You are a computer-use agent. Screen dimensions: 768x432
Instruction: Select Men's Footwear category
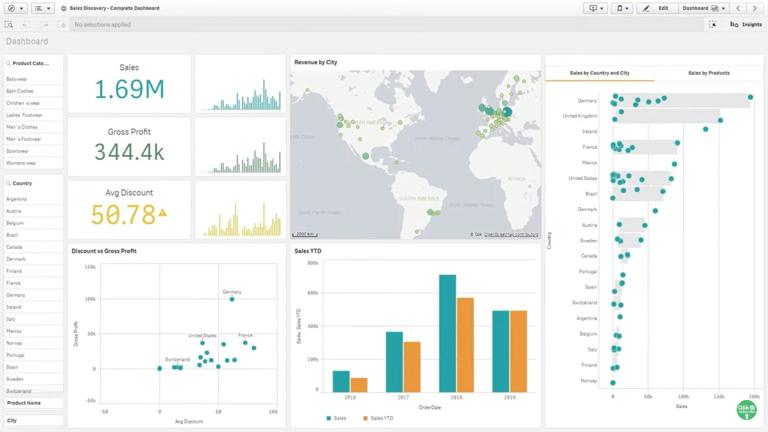pos(33,139)
